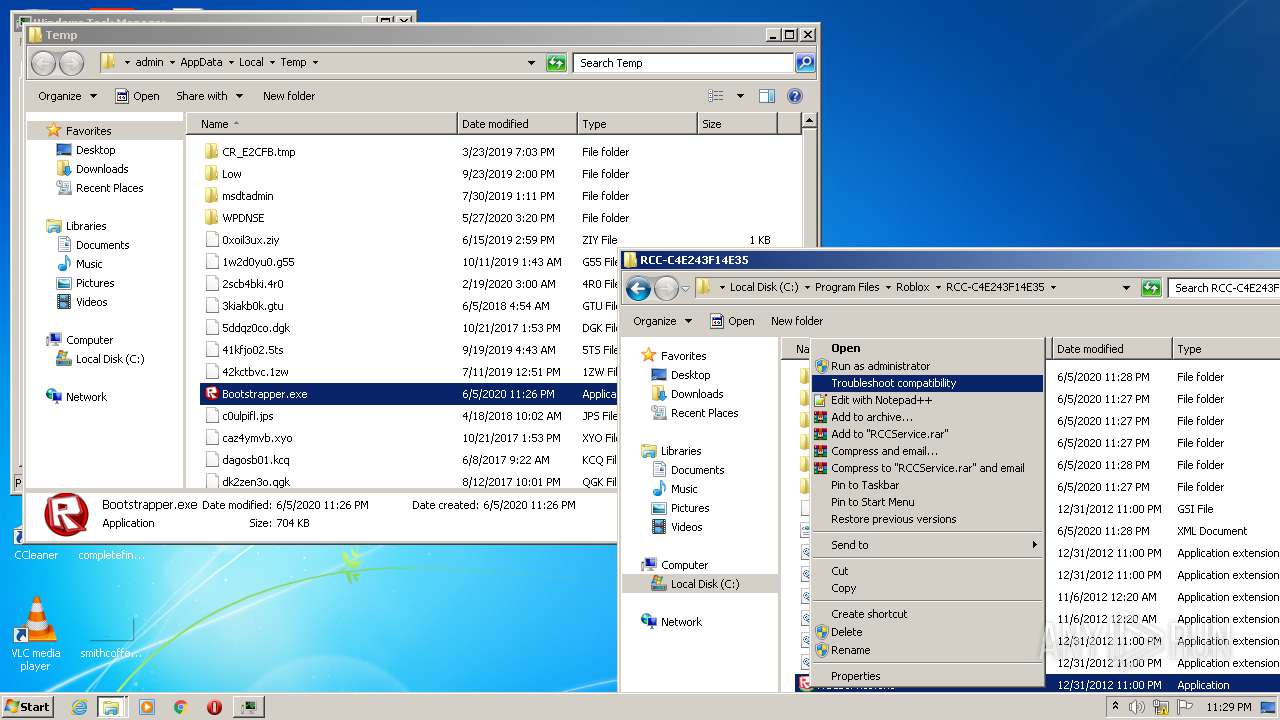Click Search Temp input field
The height and width of the screenshot is (720, 1280).
[x=684, y=63]
